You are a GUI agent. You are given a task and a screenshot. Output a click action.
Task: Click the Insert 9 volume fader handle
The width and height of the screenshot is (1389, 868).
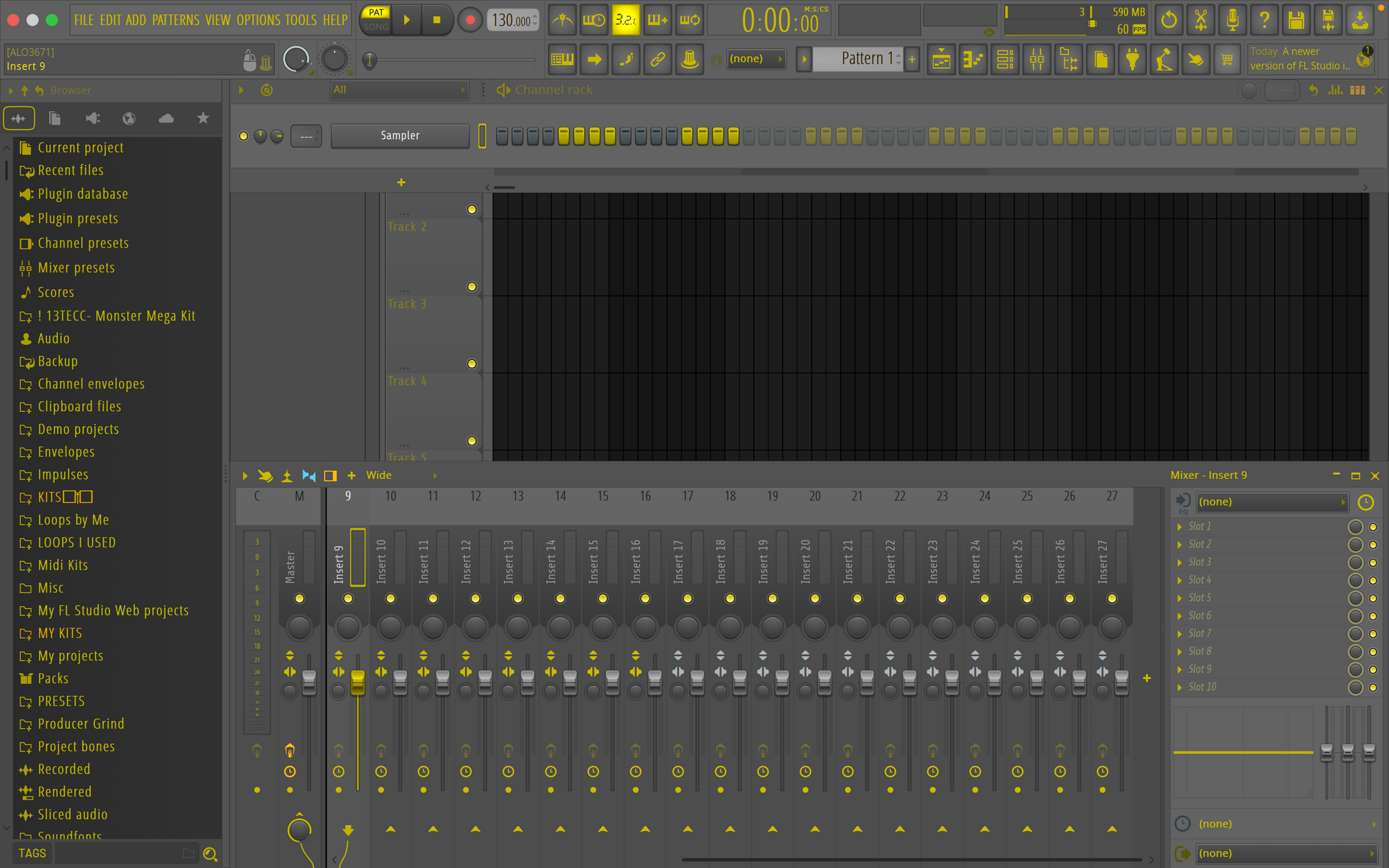tap(358, 683)
